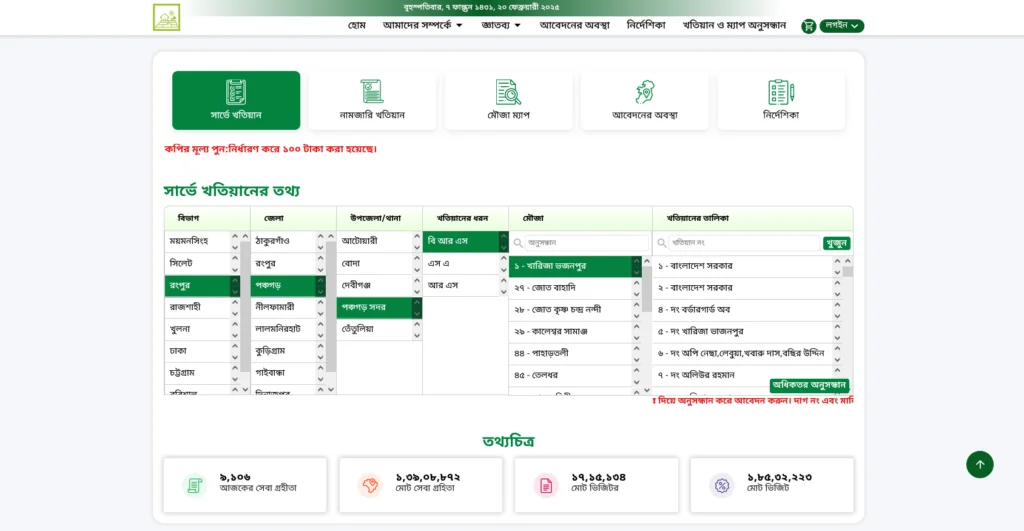This screenshot has width=1024, height=531.
Task: Click the অধিকতর অনুসন্ধান button
Action: click(809, 385)
